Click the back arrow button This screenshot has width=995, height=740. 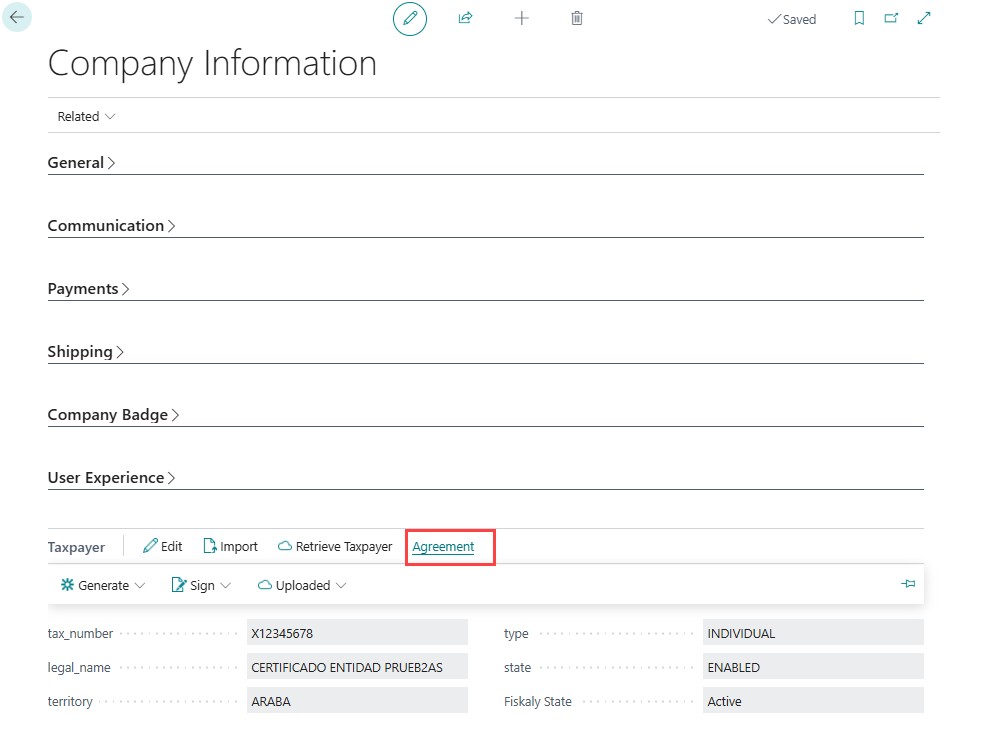pos(17,18)
